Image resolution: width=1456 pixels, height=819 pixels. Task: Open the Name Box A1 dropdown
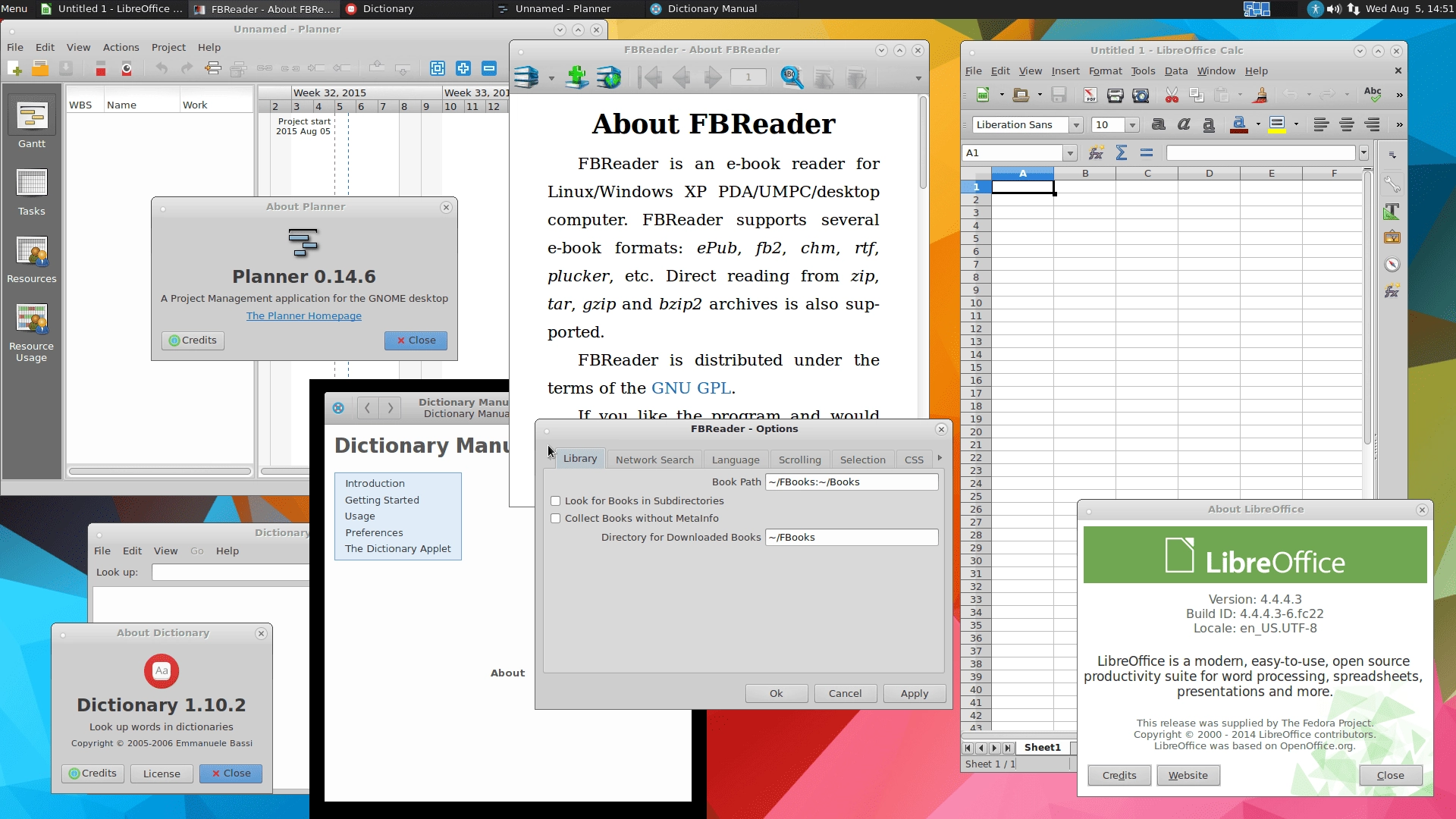[1070, 153]
